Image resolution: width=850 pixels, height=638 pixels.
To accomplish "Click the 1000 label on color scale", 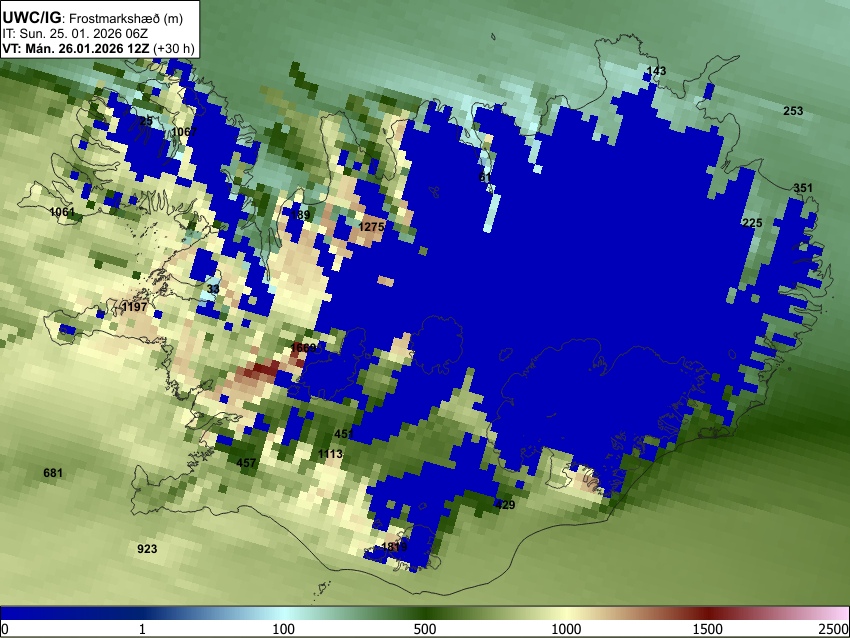I will [566, 629].
